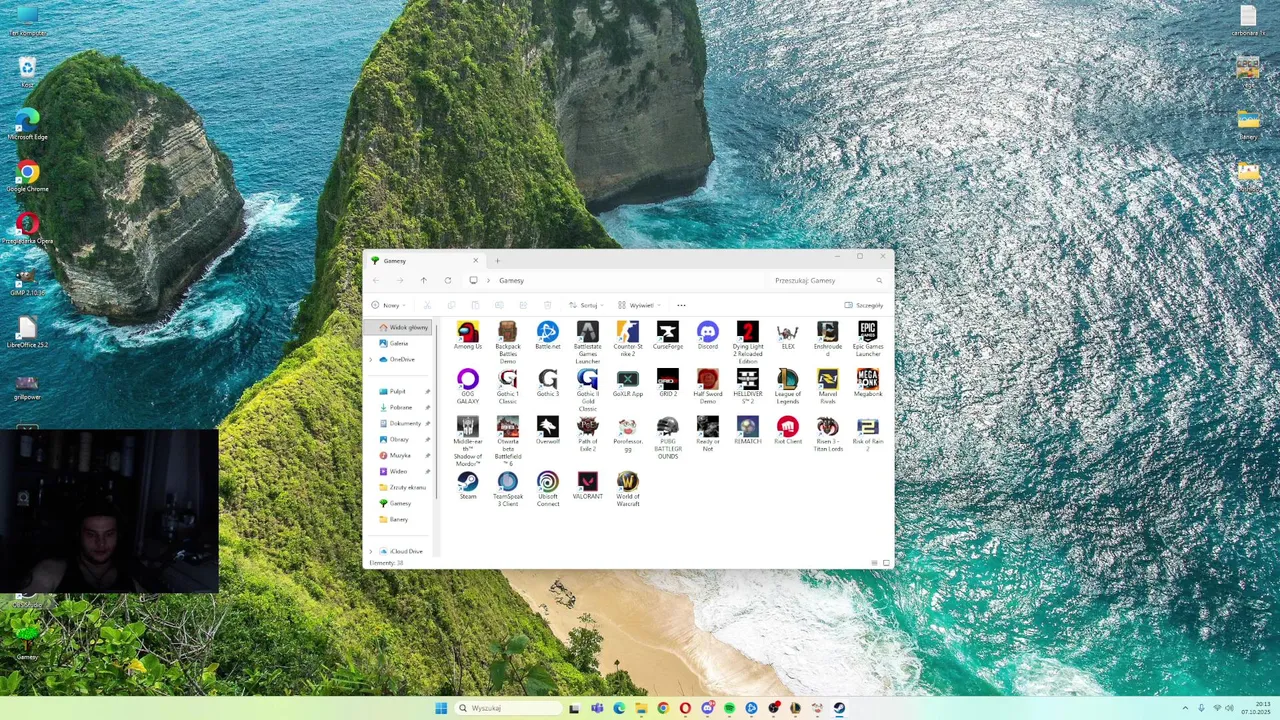
Task: Refresh the Gamesy folder view
Action: 448,280
